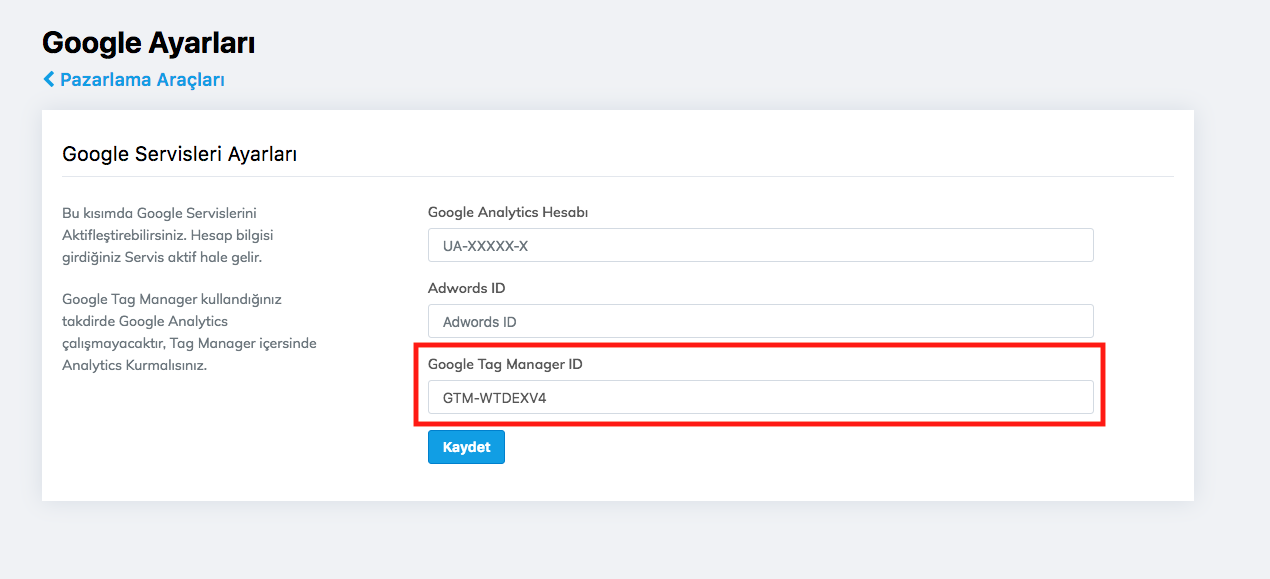This screenshot has height=579, width=1270.
Task: Click the line reading Analytics Kurmalısınız
Action: (134, 365)
